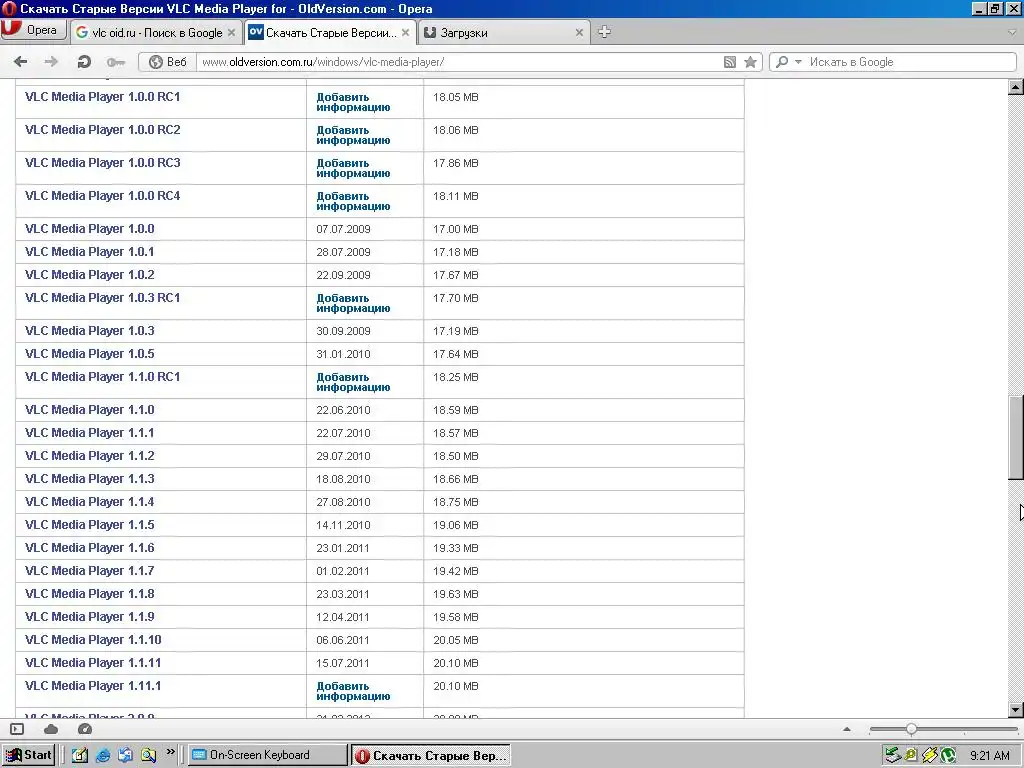
Task: Select the date 14.11.2010
Action: point(344,525)
